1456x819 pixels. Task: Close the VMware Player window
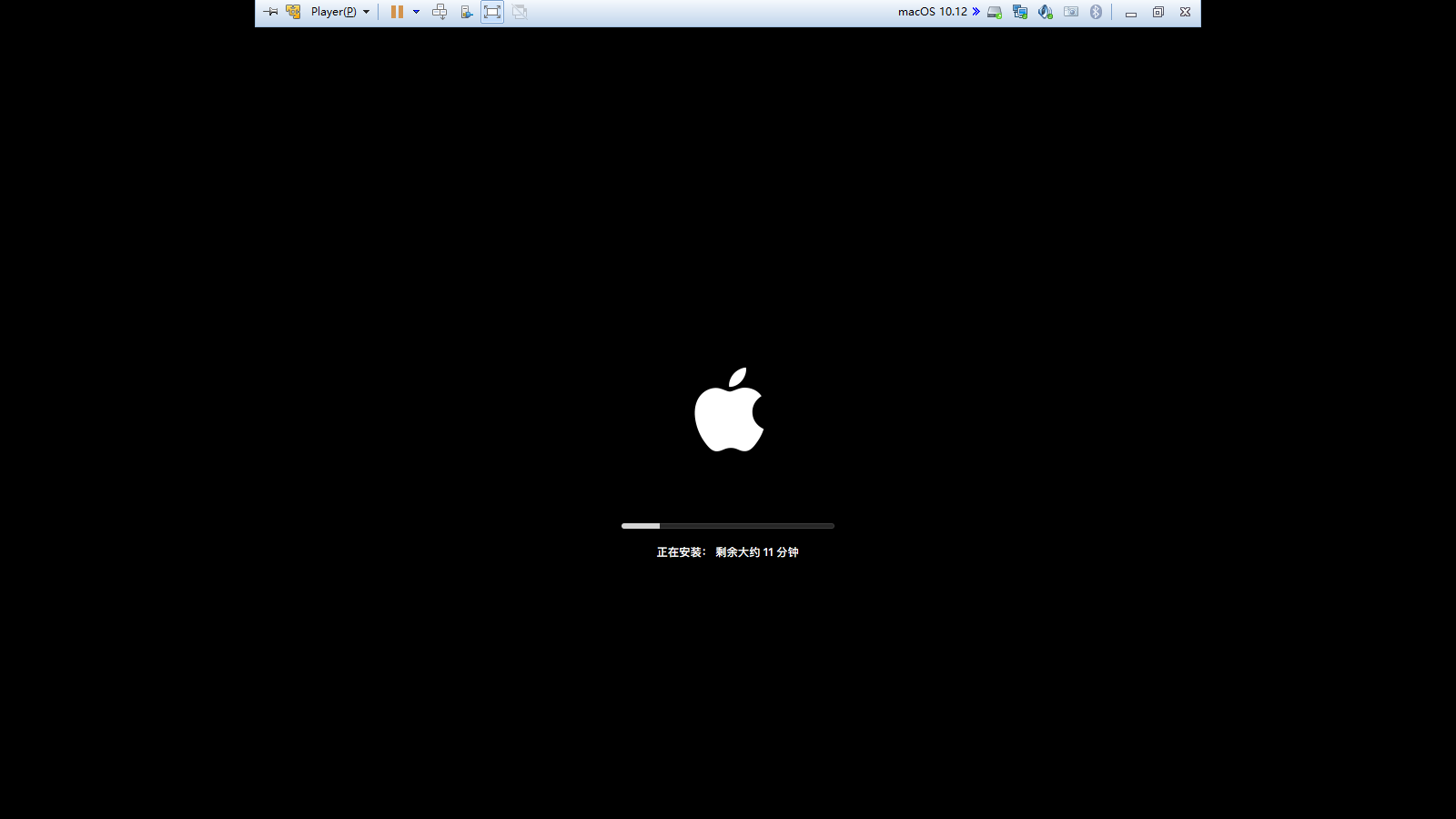pyautogui.click(x=1186, y=12)
